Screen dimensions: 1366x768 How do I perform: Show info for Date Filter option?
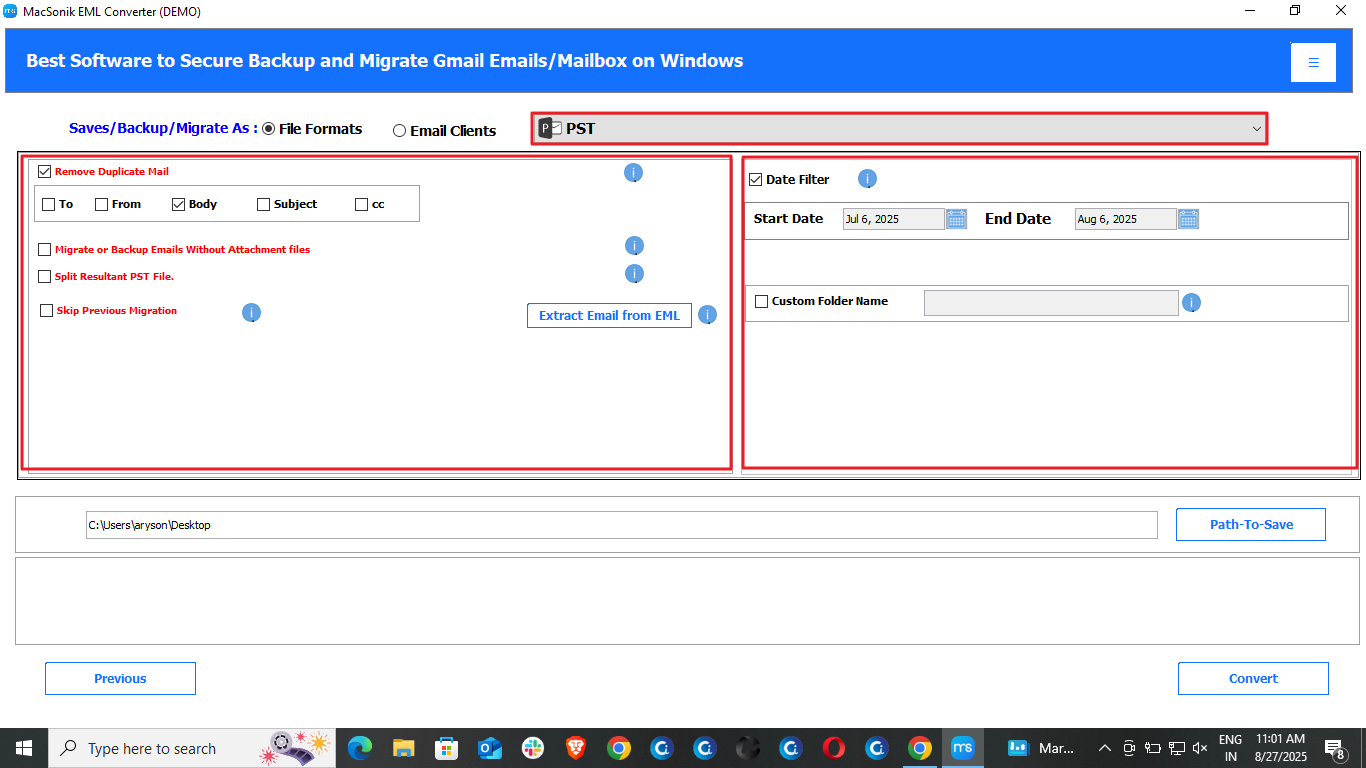[867, 179]
